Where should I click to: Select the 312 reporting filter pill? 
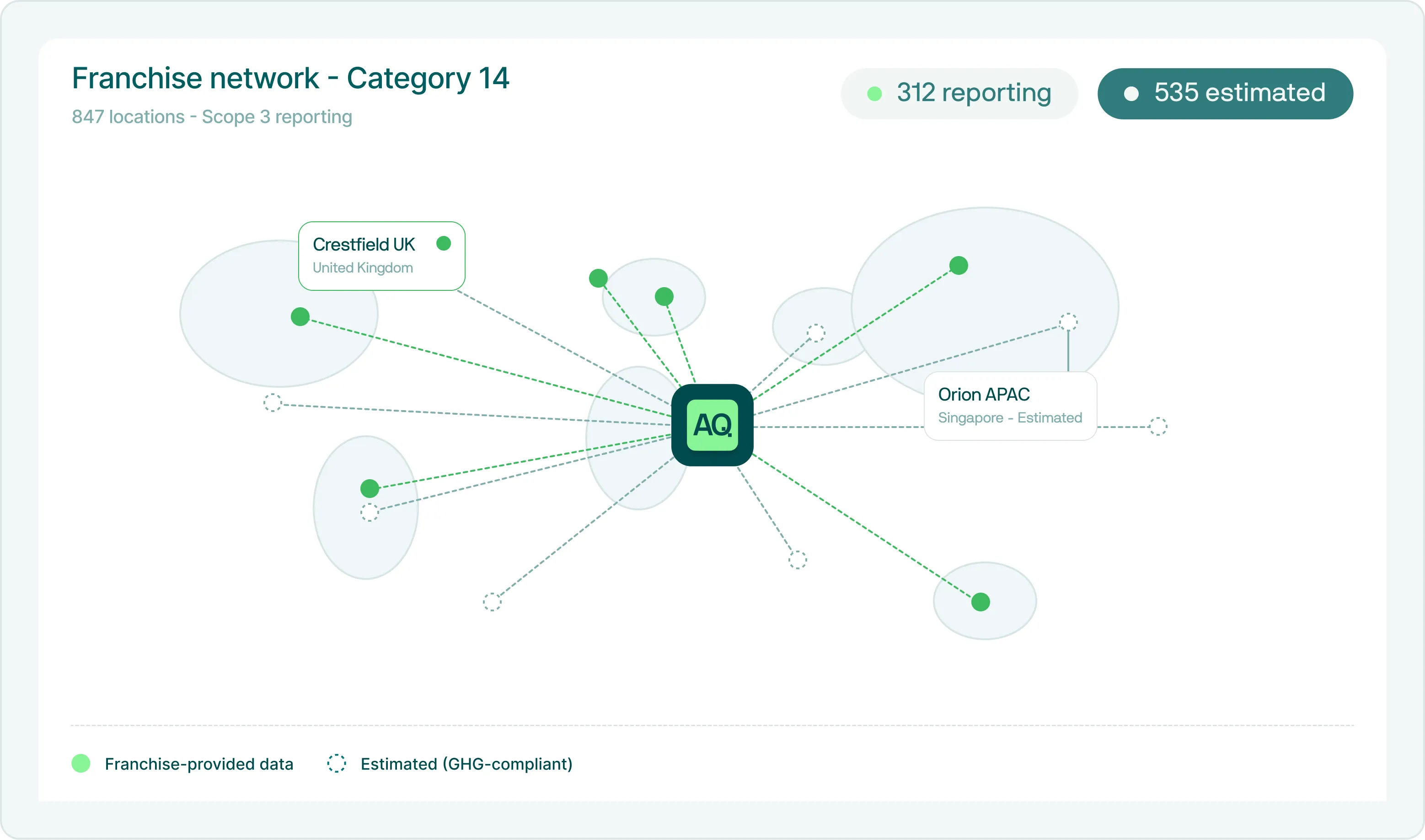coord(959,93)
